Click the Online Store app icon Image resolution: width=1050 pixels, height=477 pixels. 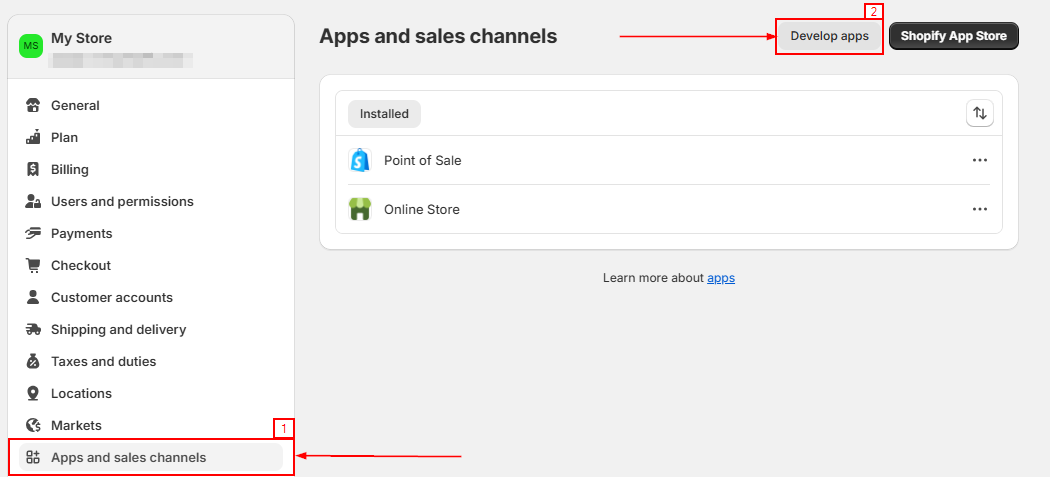point(359,209)
